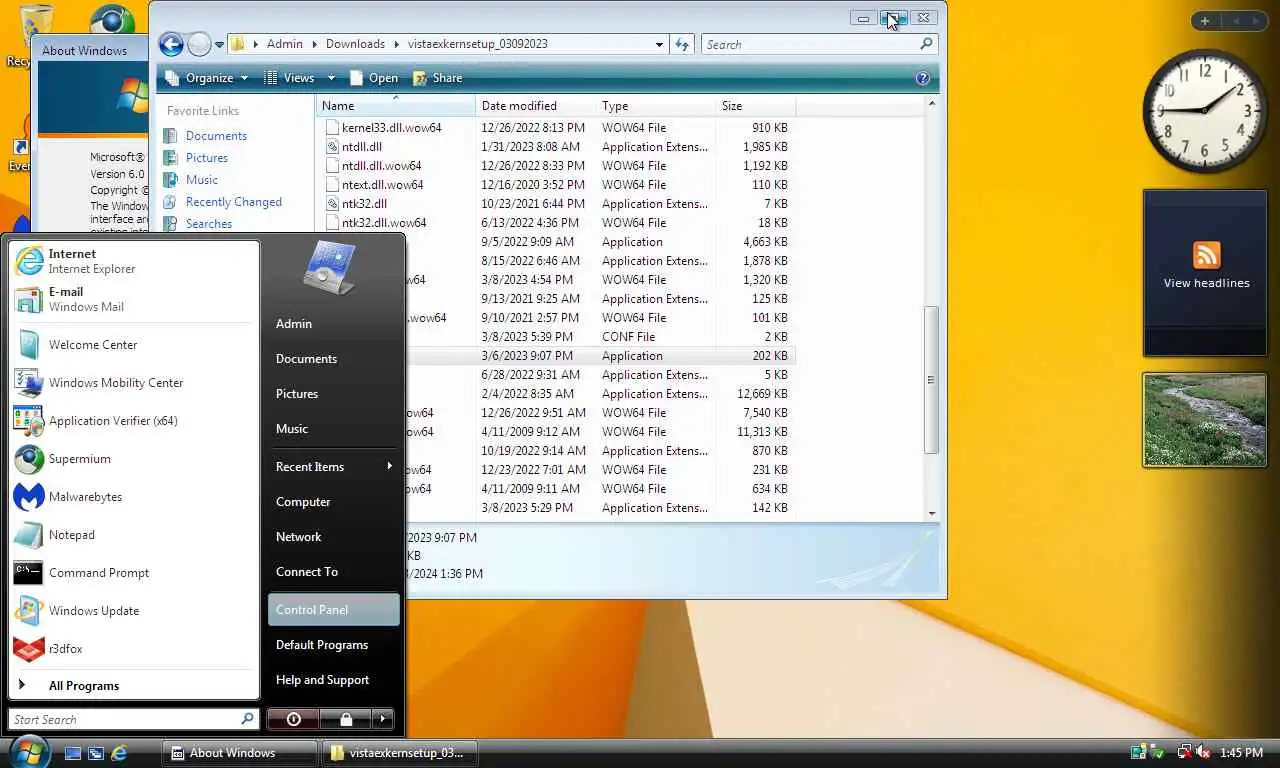The height and width of the screenshot is (768, 1280).
Task: Expand the Admin breadcrumb arrow
Action: 314,44
